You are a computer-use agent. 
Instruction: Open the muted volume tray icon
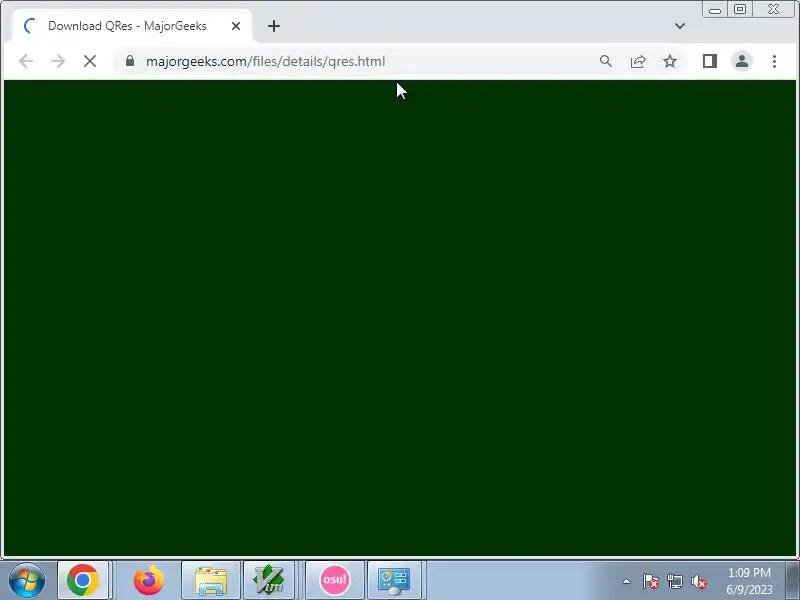(x=699, y=581)
